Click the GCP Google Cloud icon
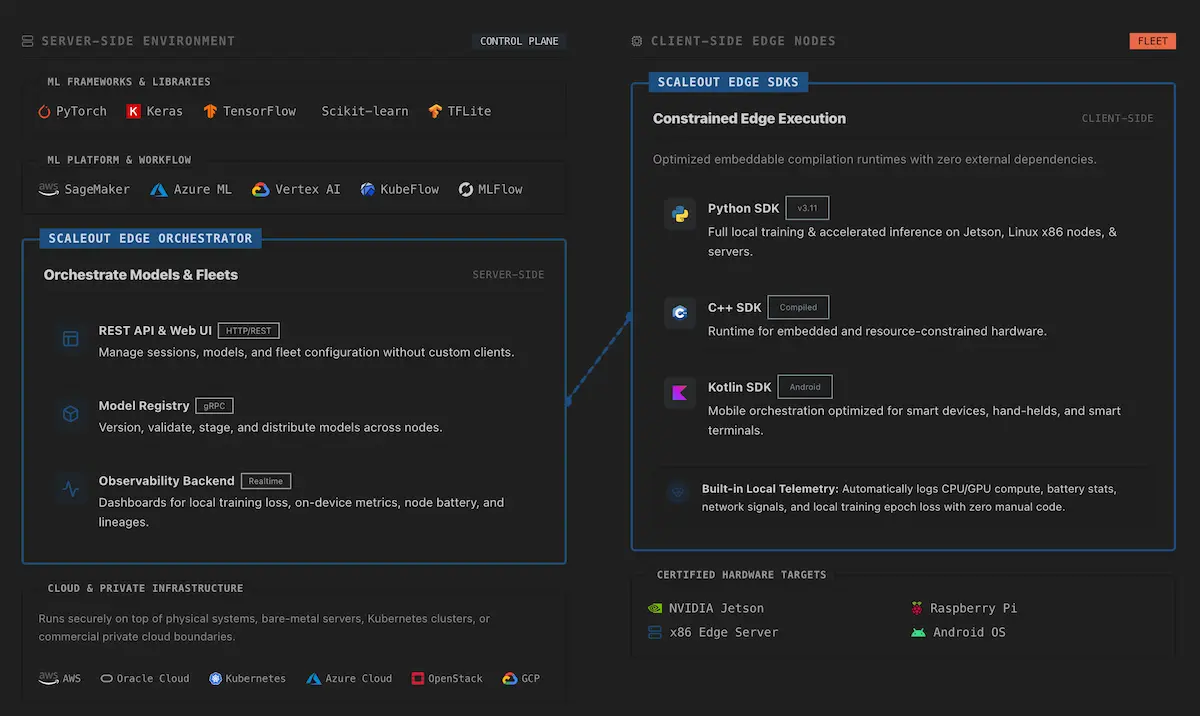Screen dimensions: 1200x716 coord(509,678)
